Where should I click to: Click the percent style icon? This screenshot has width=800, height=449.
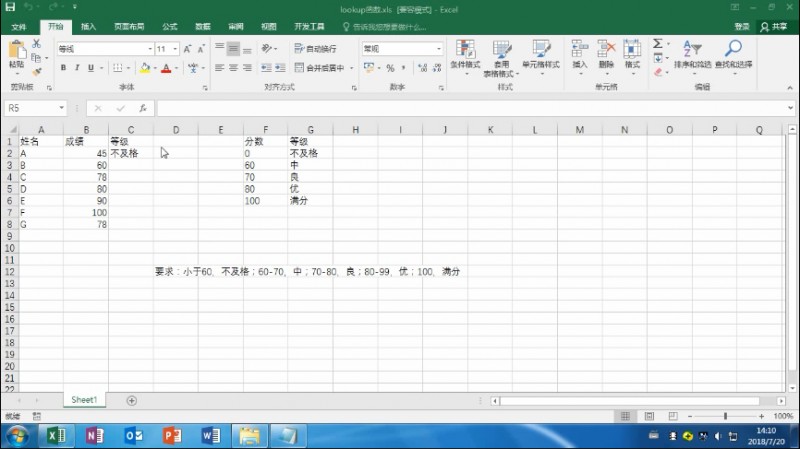[390, 68]
